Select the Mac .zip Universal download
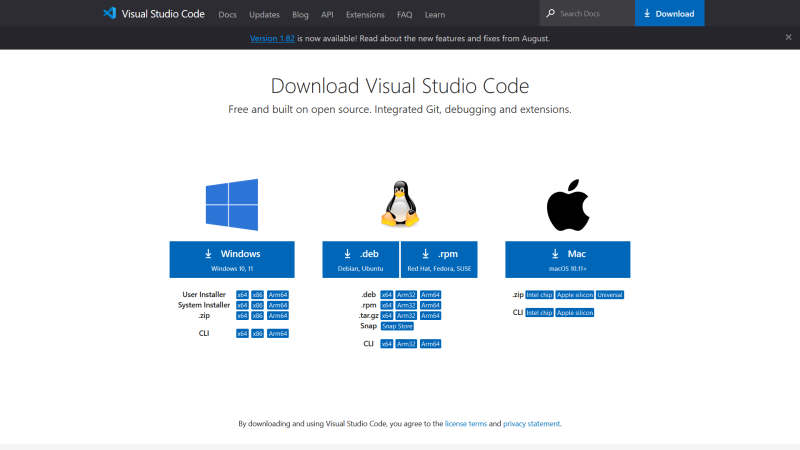This screenshot has width=800, height=450. (610, 295)
